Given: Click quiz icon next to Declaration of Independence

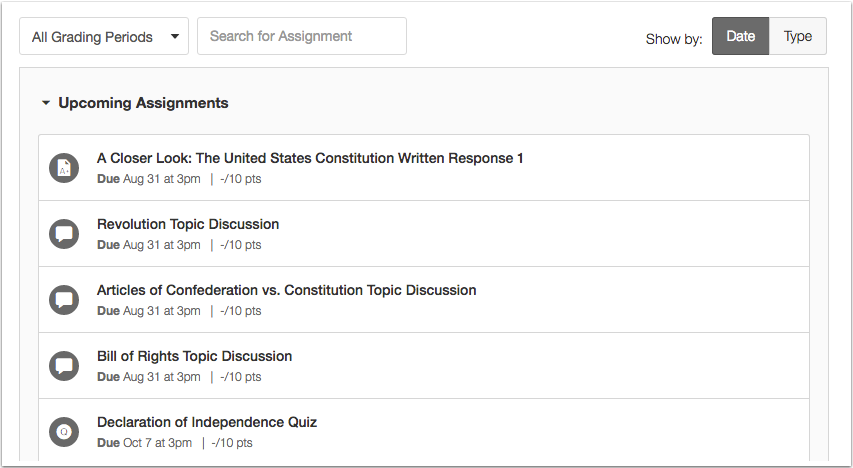Looking at the screenshot, I should [64, 432].
